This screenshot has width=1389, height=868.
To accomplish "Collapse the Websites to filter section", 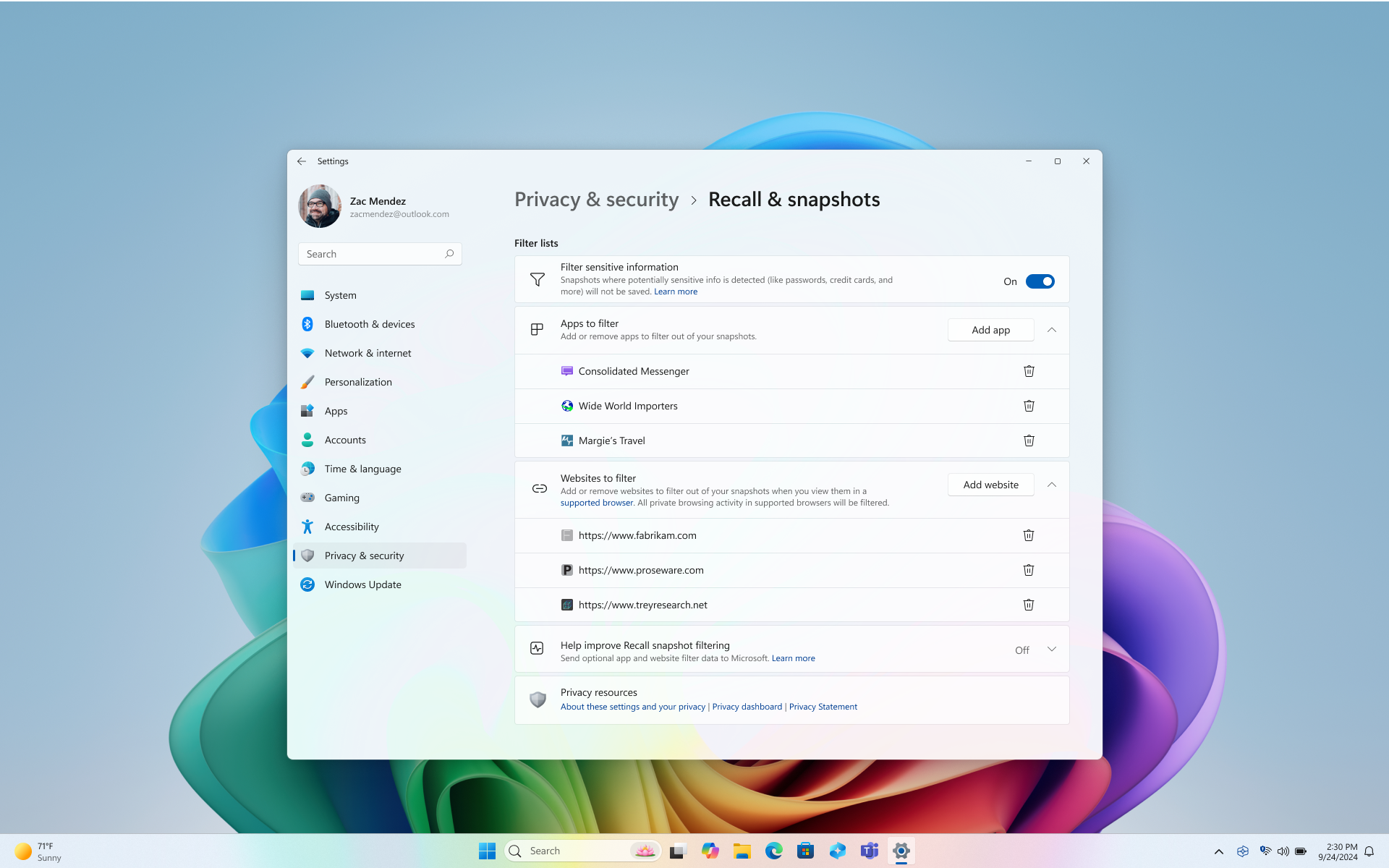I will coord(1051,484).
